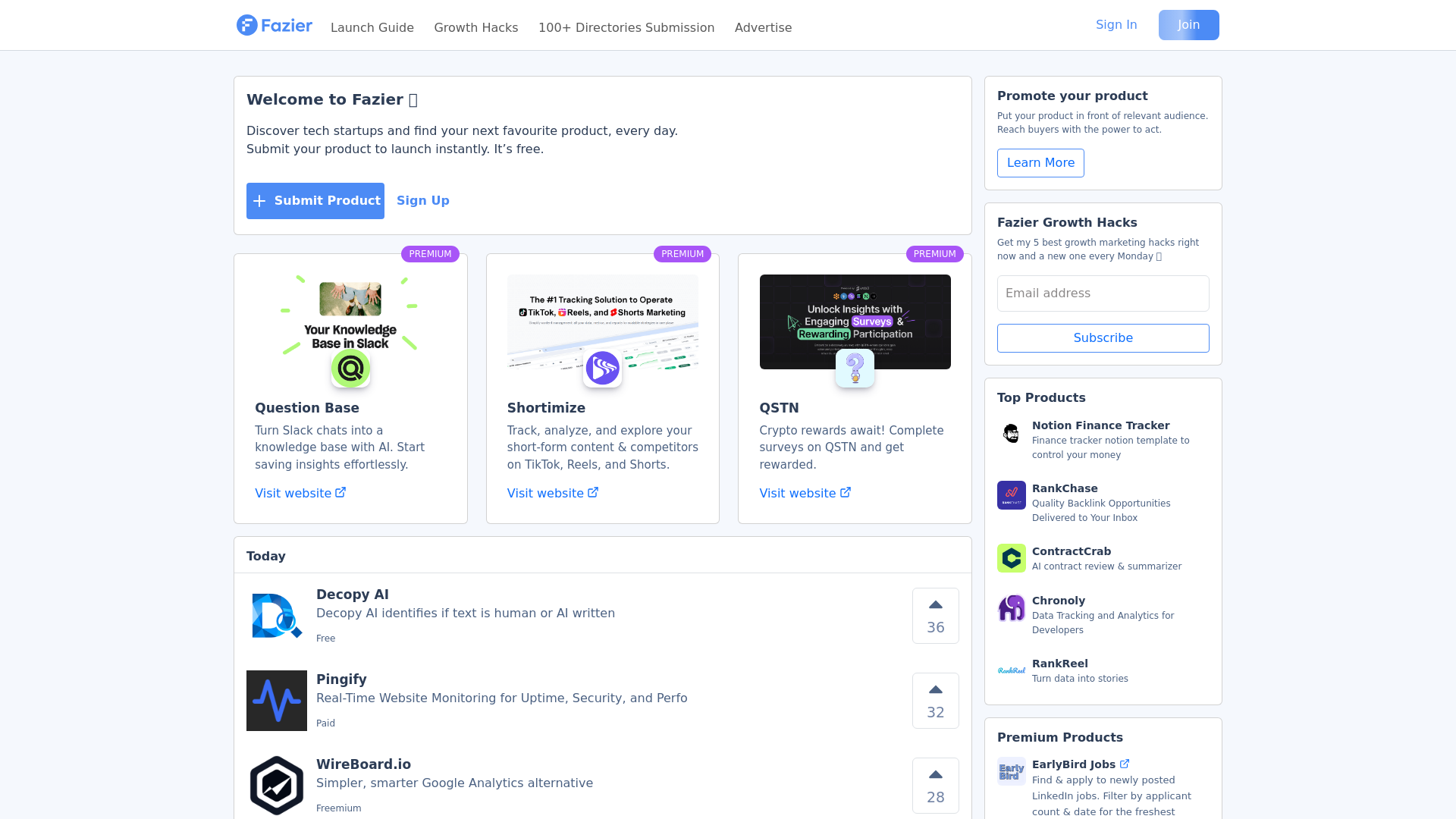The width and height of the screenshot is (1456, 819).
Task: Click the Chronoly elephant icon
Action: (x=1011, y=607)
